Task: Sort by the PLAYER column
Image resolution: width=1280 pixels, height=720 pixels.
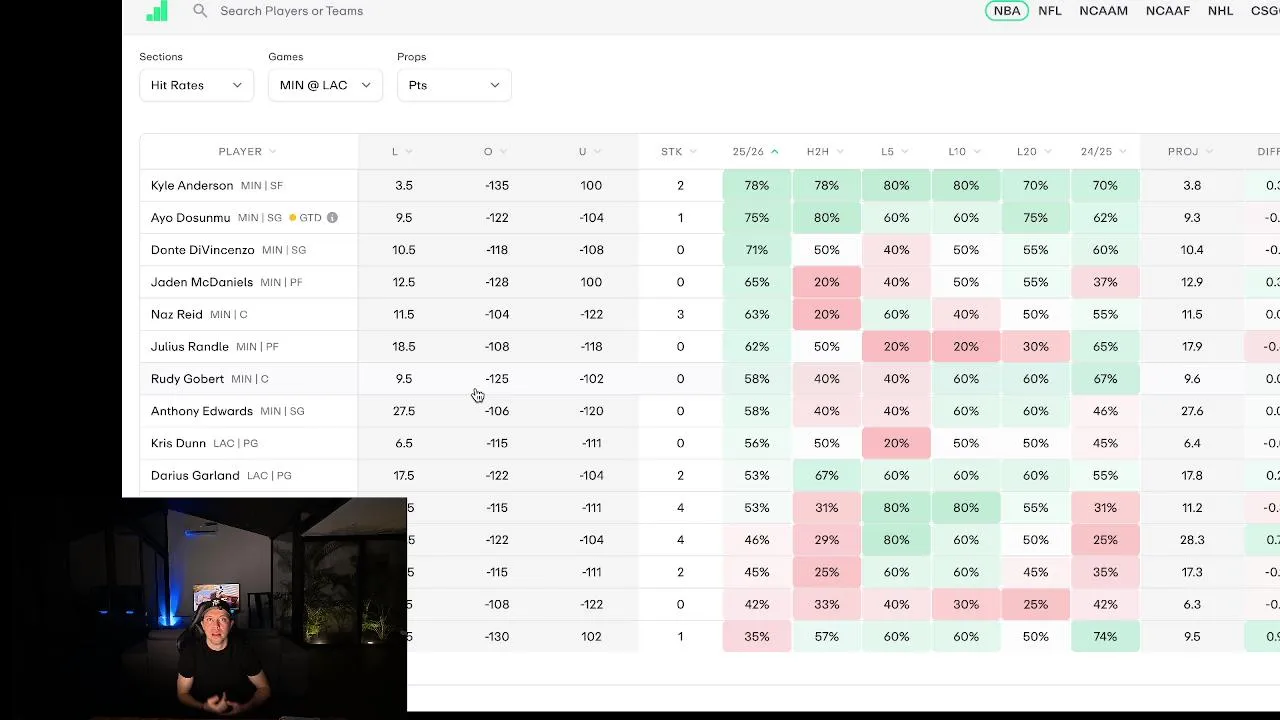Action: [247, 152]
